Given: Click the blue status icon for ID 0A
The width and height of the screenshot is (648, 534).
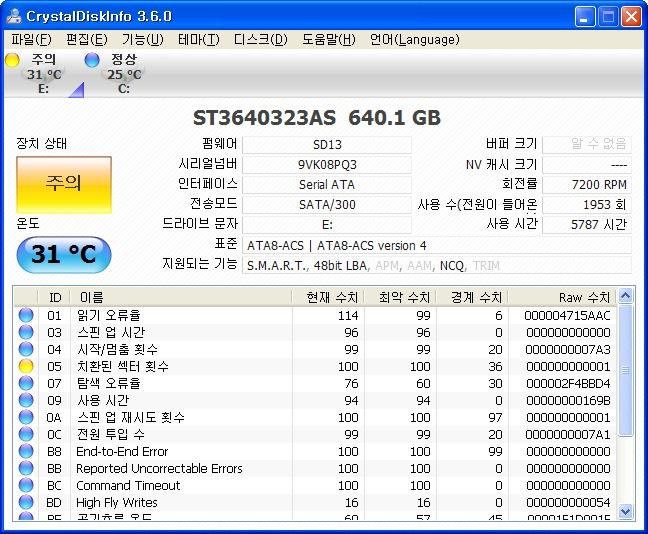Looking at the screenshot, I should pos(26,417).
